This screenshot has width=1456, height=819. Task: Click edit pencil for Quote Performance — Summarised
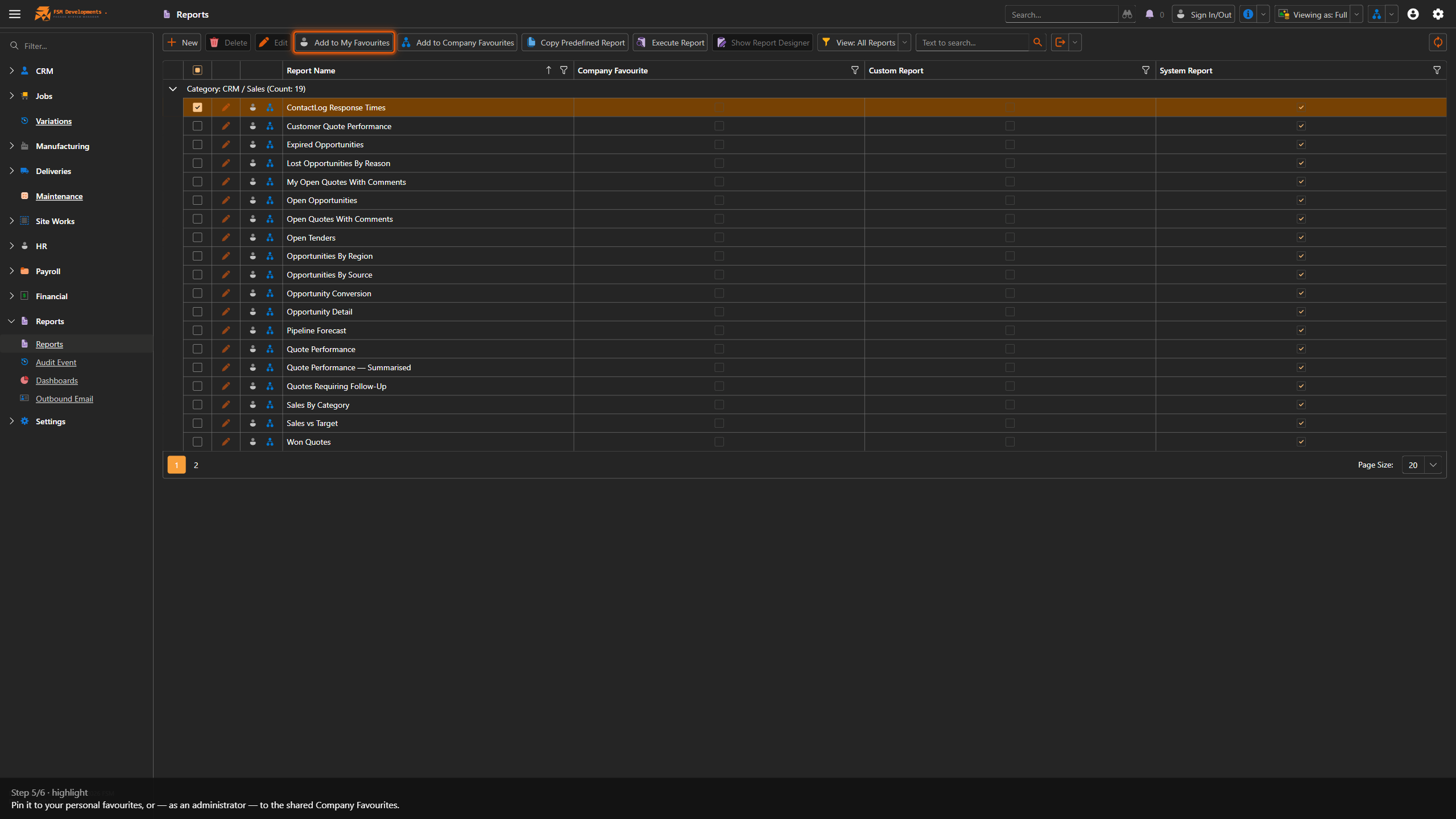[226, 367]
